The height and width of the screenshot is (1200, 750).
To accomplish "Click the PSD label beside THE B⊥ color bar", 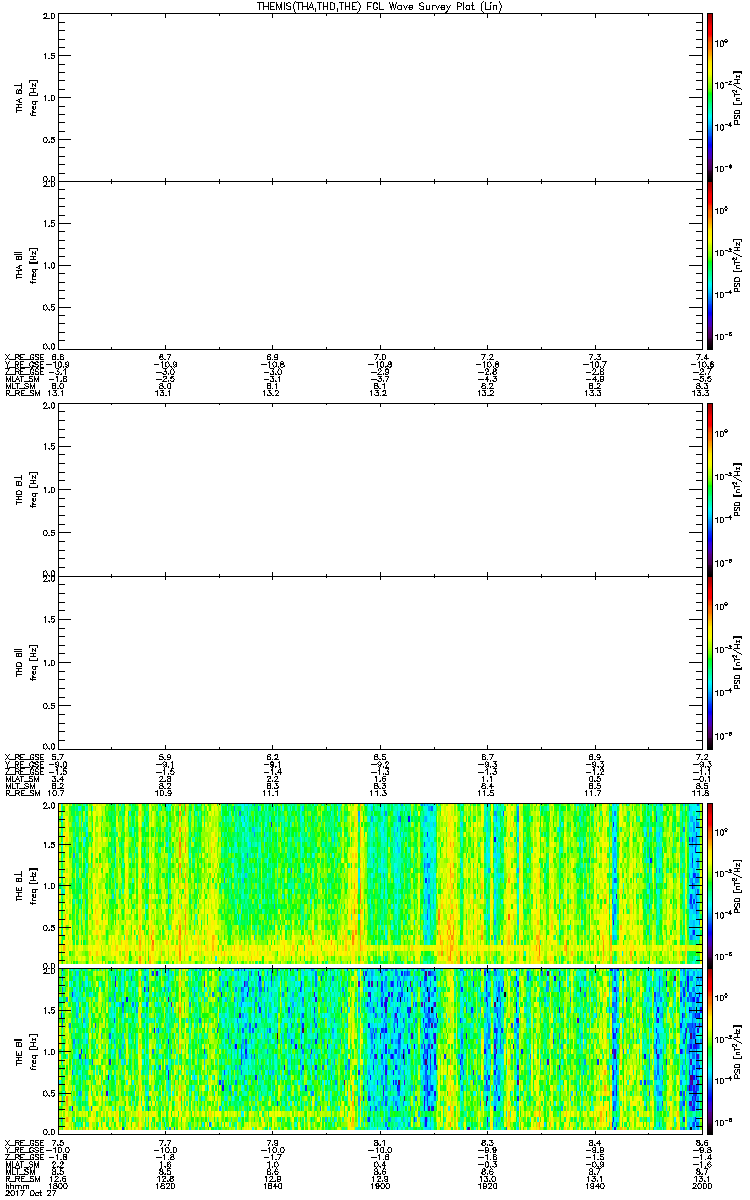I will pyautogui.click(x=738, y=884).
